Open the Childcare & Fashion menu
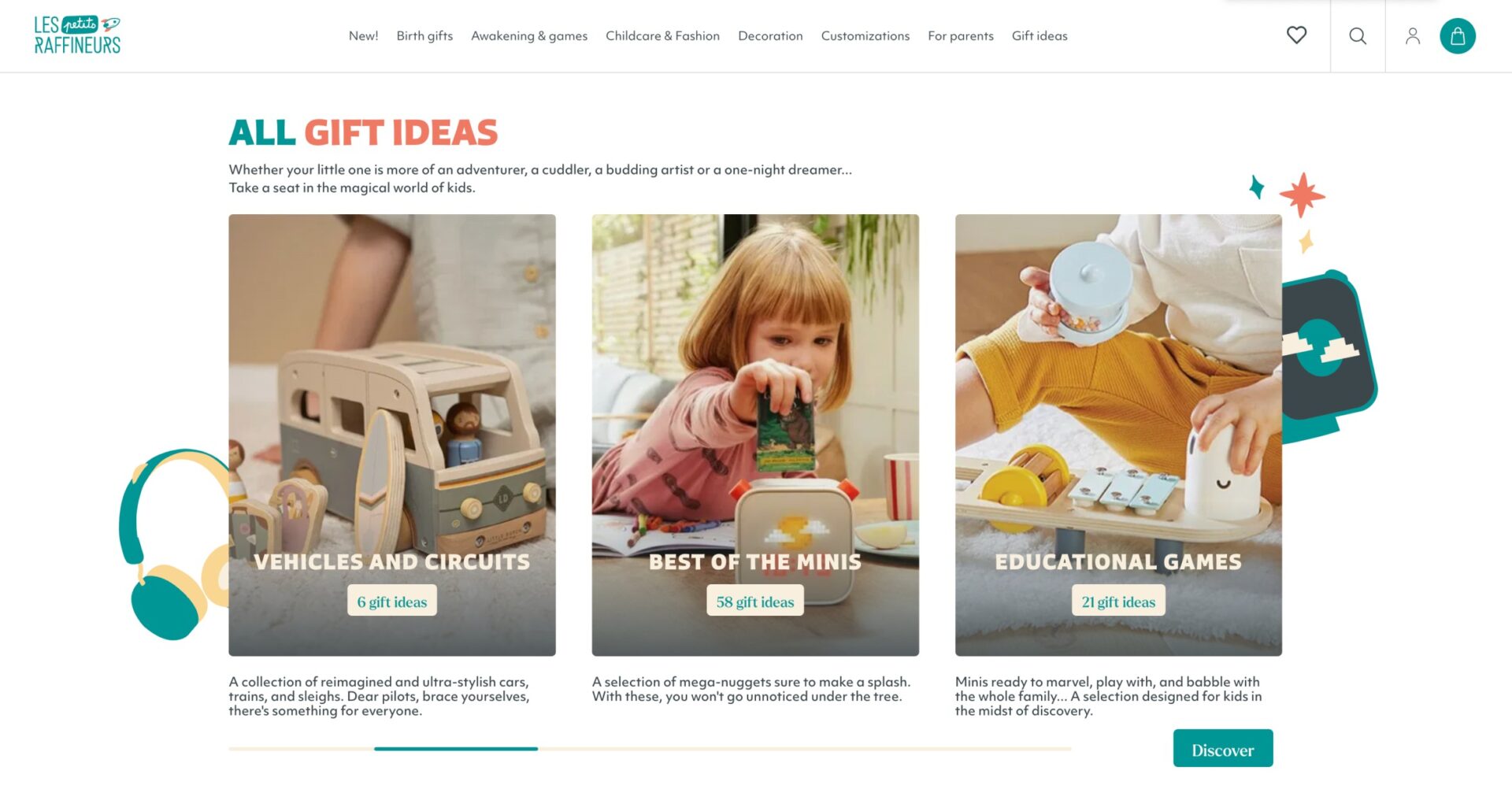 (x=662, y=36)
